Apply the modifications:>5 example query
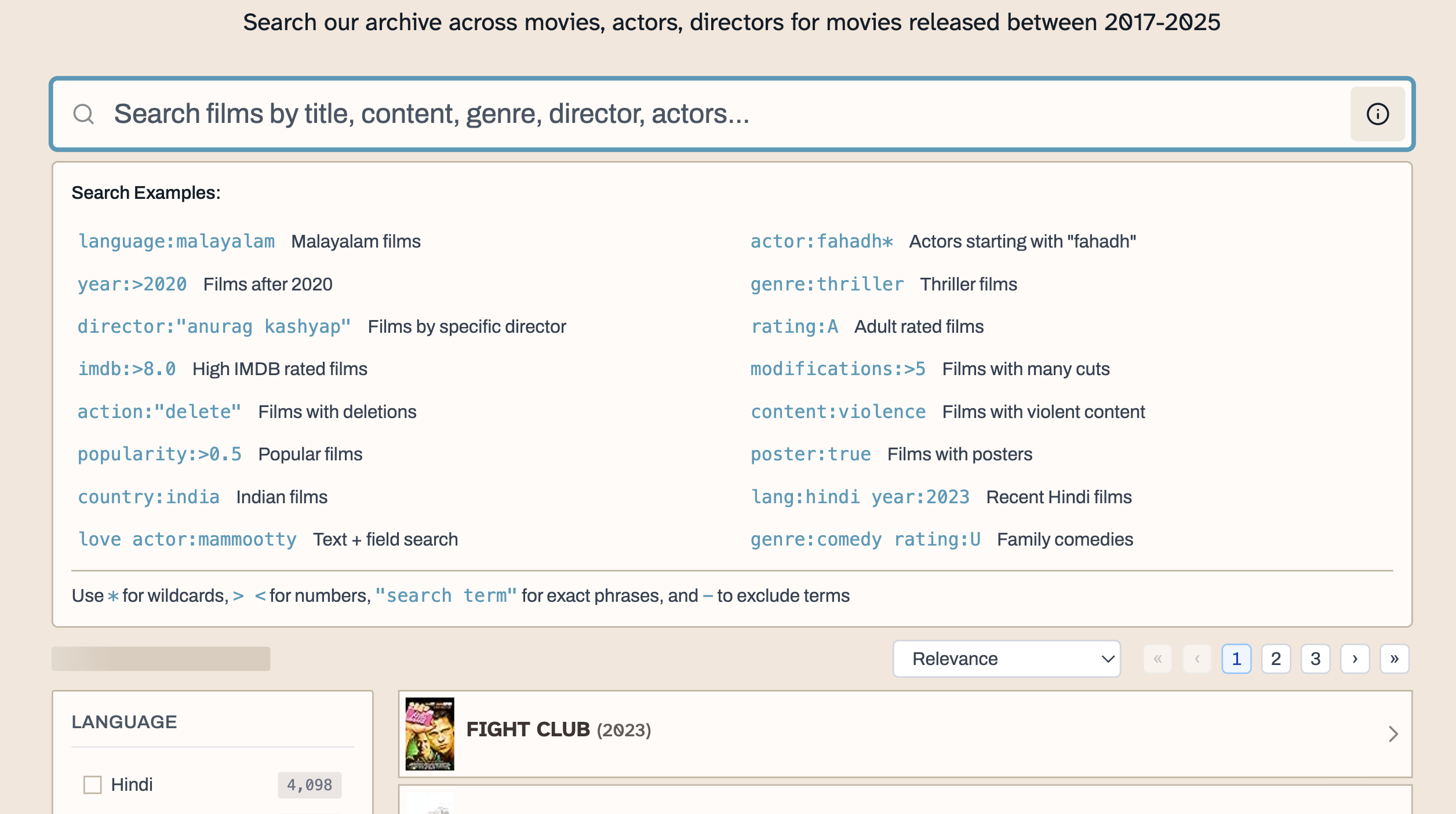 [x=838, y=369]
